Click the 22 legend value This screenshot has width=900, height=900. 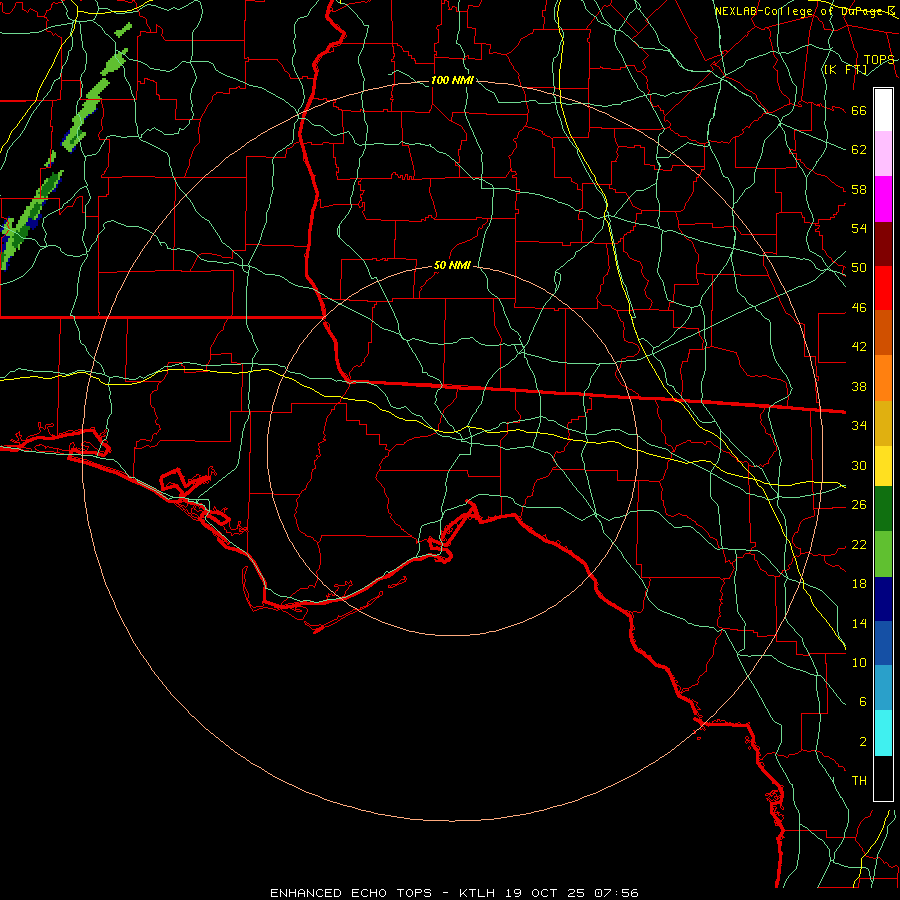pos(859,544)
